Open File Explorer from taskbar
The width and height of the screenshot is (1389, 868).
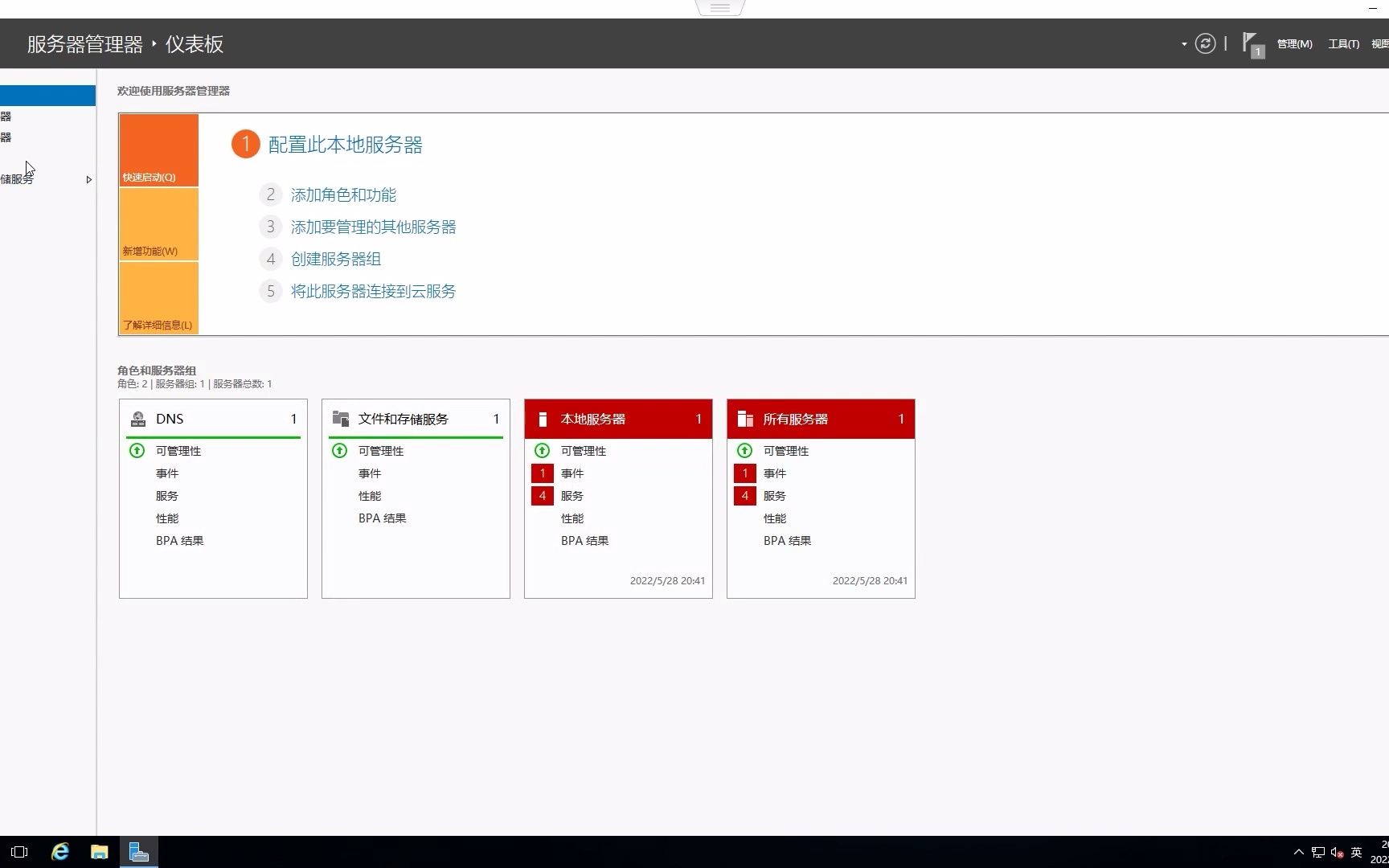[100, 852]
